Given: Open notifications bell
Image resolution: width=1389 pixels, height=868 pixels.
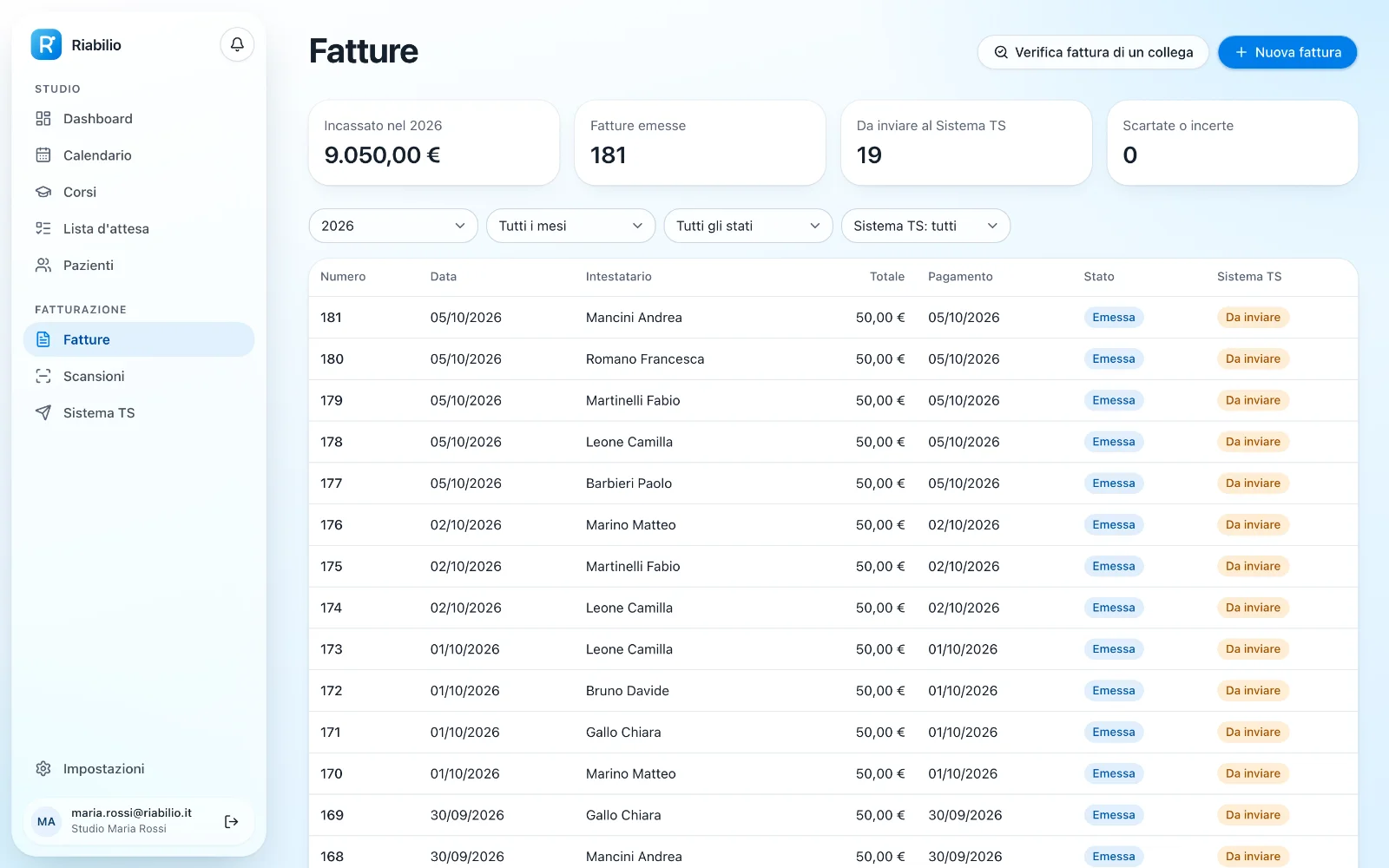Looking at the screenshot, I should tap(237, 44).
